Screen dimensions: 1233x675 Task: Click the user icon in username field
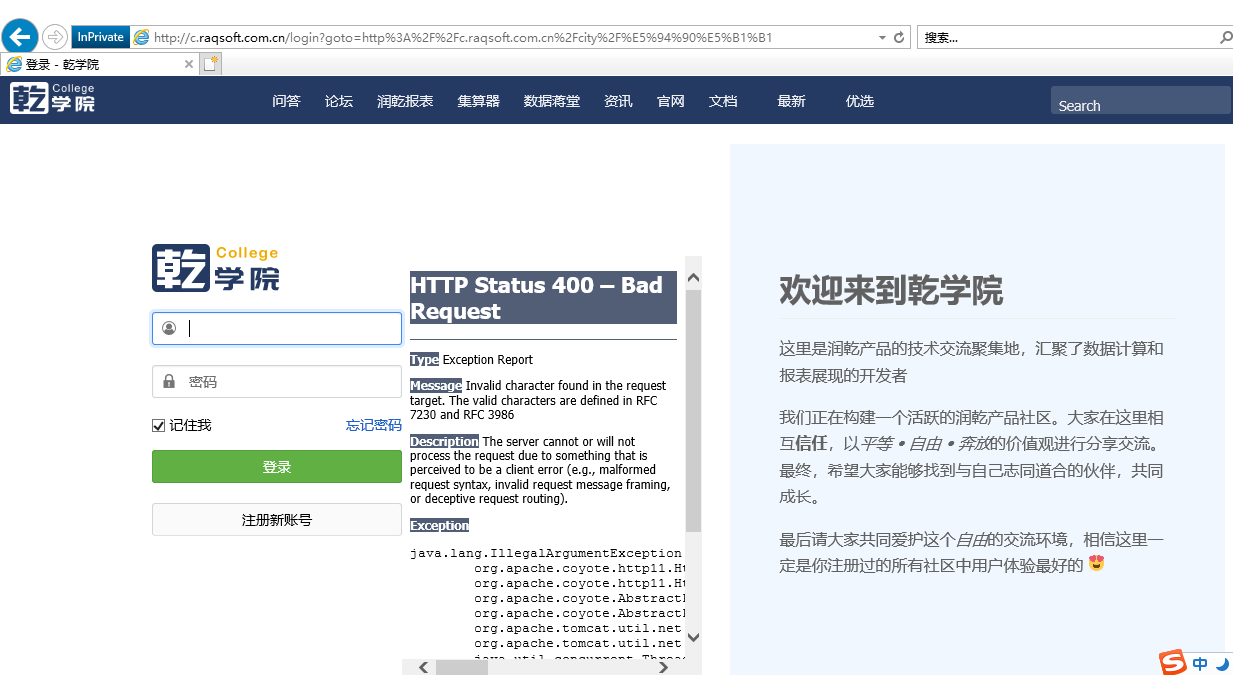click(169, 328)
